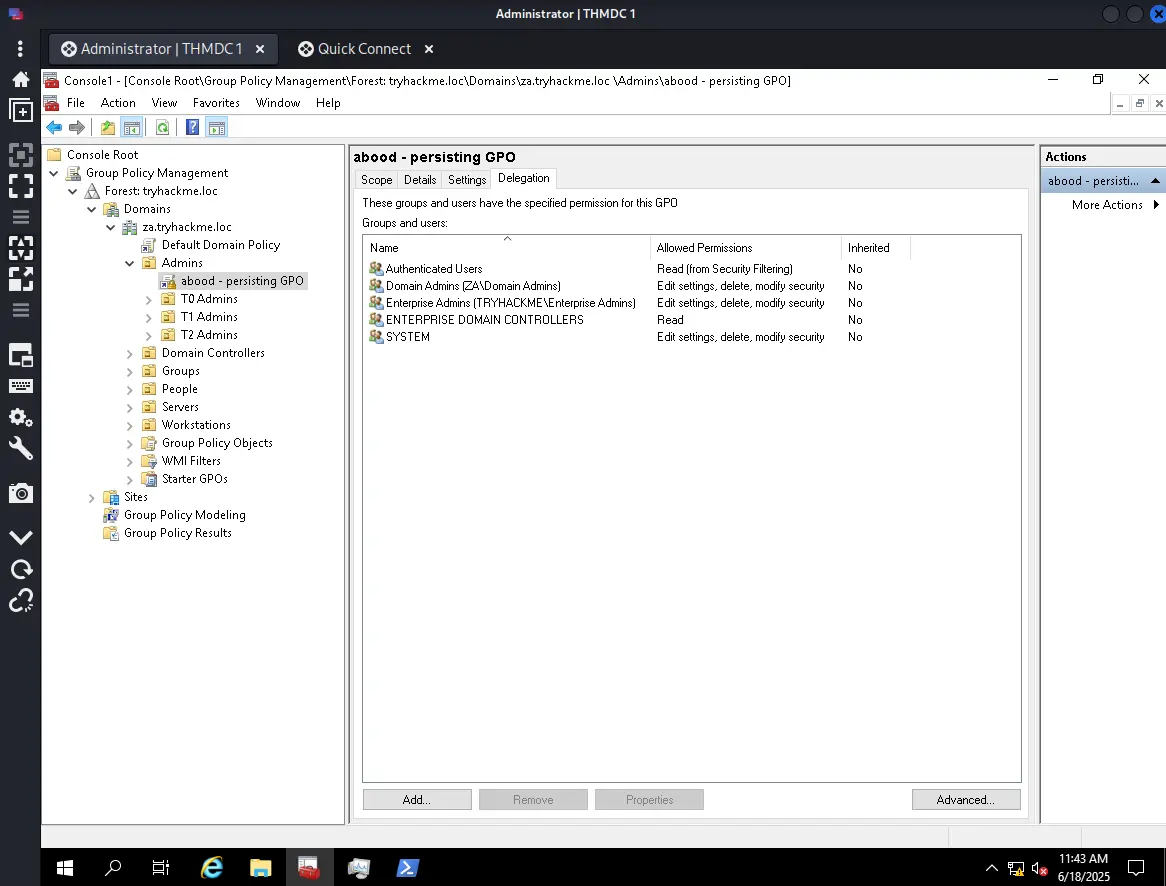
Task: Collapse the Admins OU
Action: [x=129, y=263]
